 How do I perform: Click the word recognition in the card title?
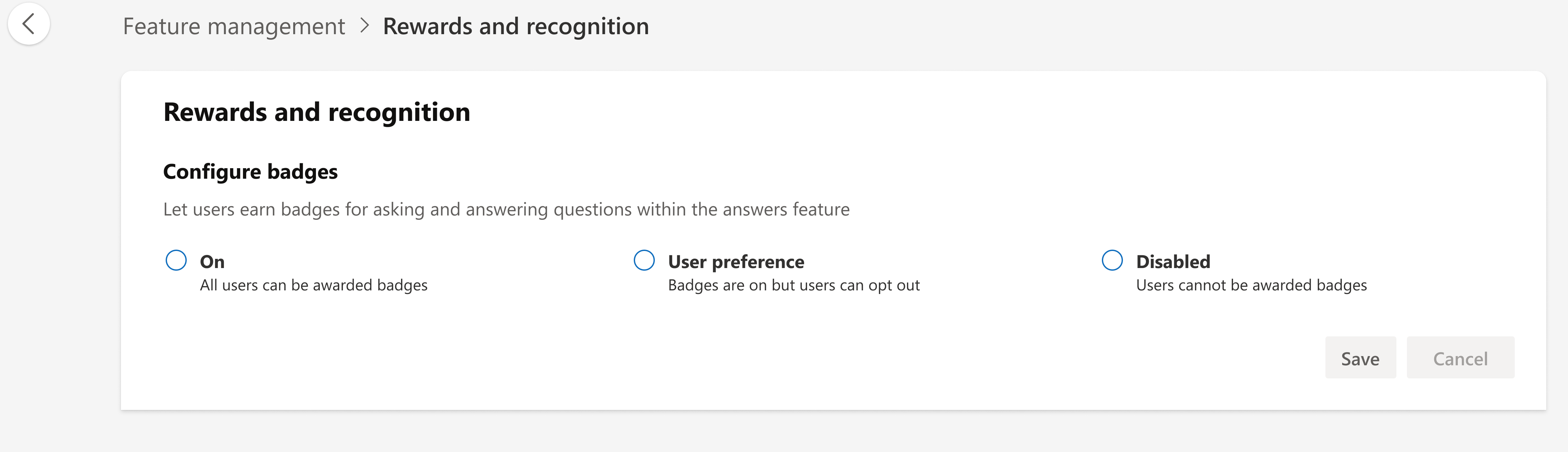(399, 113)
